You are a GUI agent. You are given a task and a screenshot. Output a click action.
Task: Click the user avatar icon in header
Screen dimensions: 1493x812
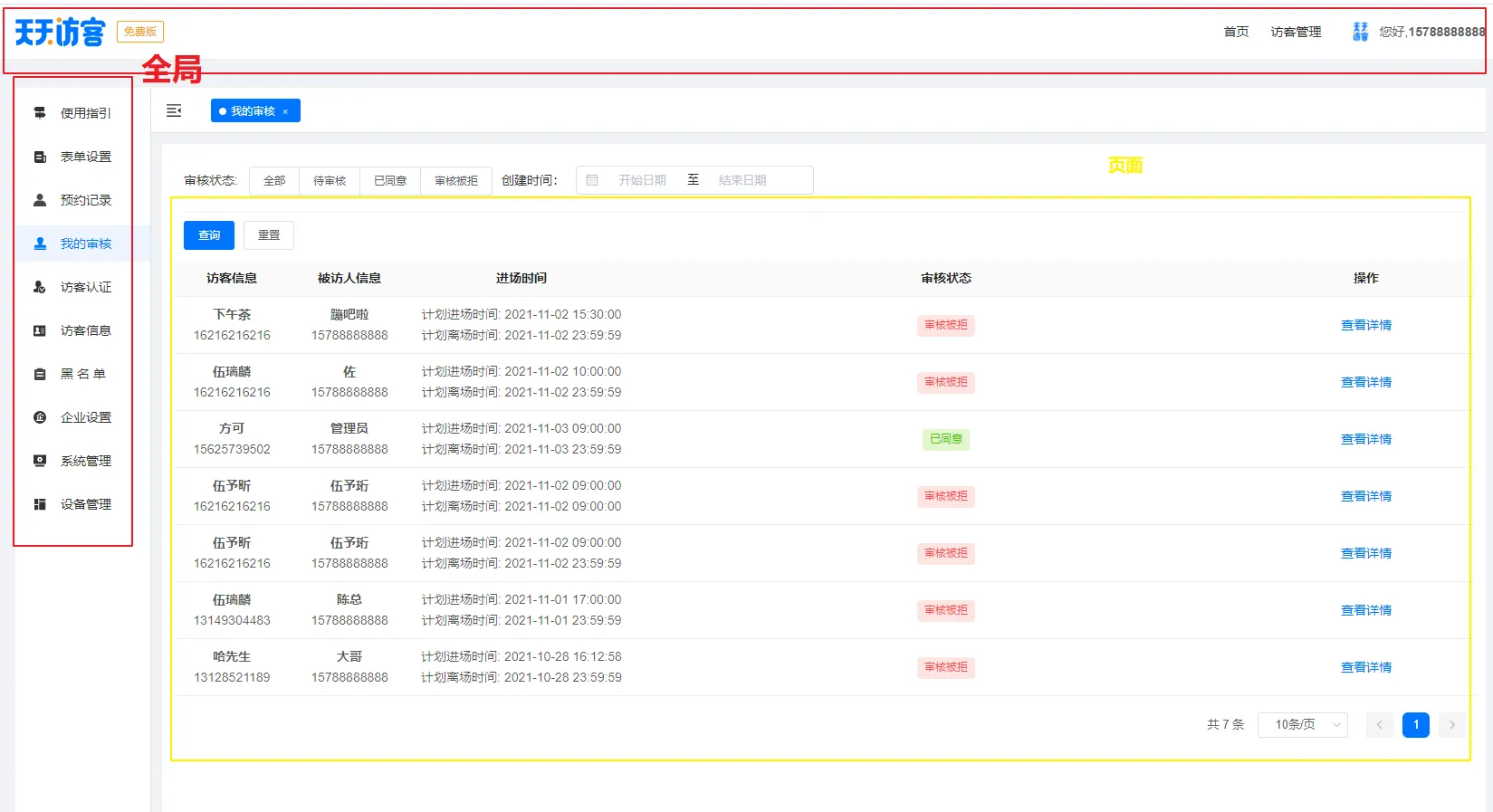point(1360,32)
